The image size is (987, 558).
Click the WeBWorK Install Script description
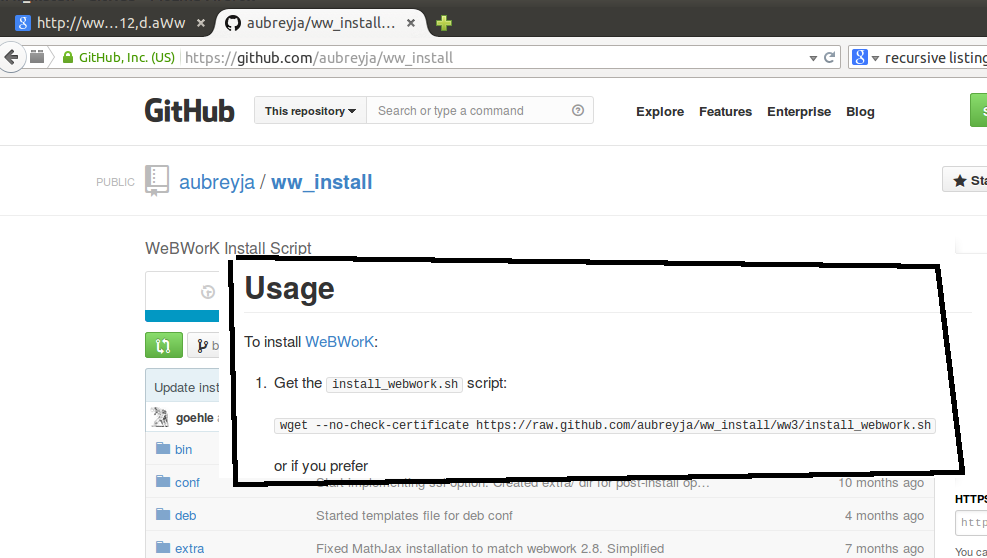pyautogui.click(x=228, y=248)
